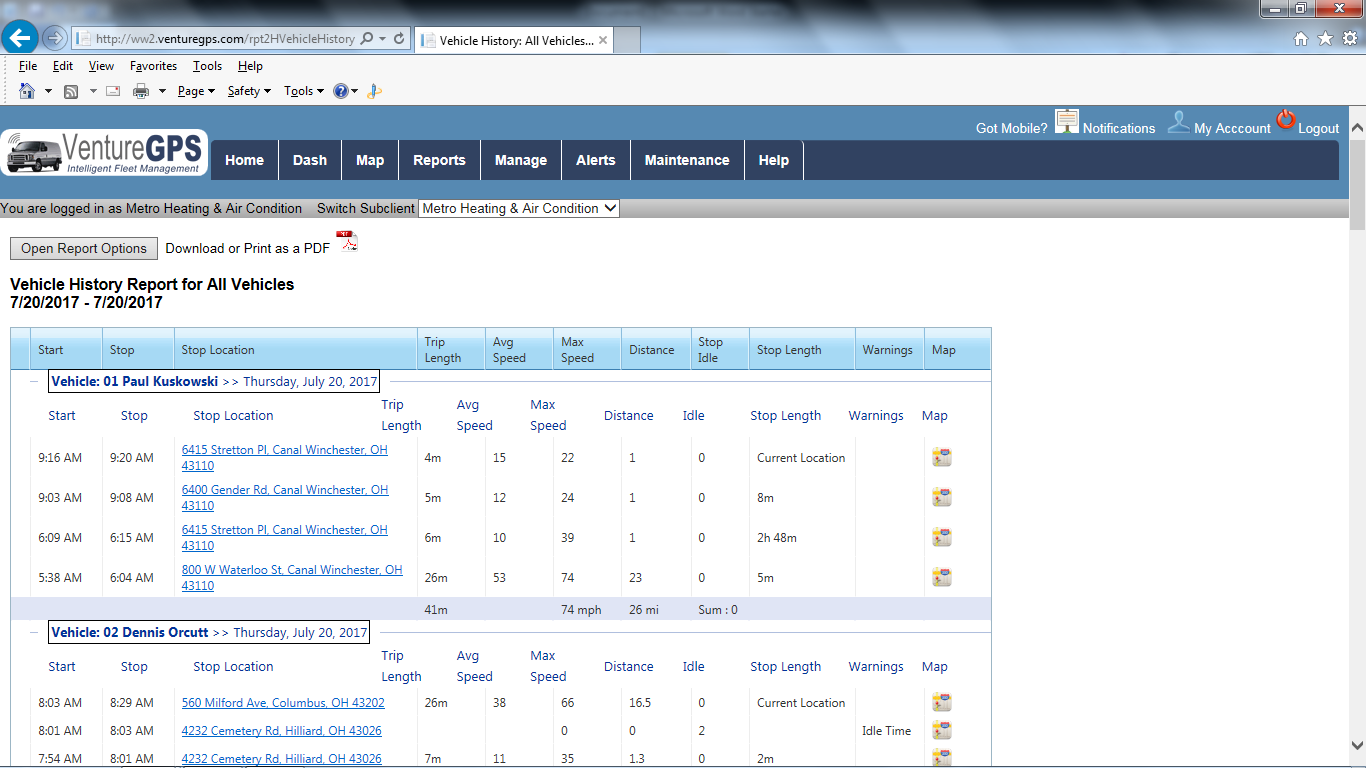The image size is (1366, 768).
Task: Click the Logout power icon
Action: point(1285,120)
